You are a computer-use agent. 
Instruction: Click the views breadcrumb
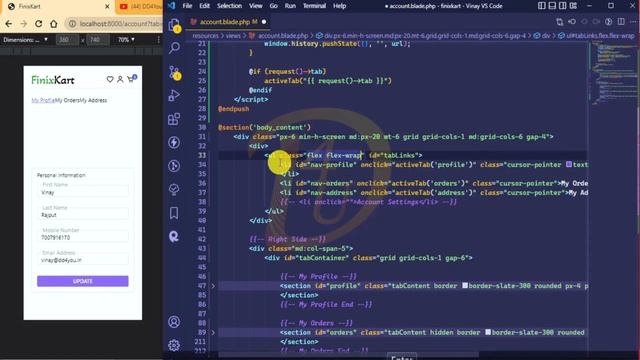(x=233, y=36)
